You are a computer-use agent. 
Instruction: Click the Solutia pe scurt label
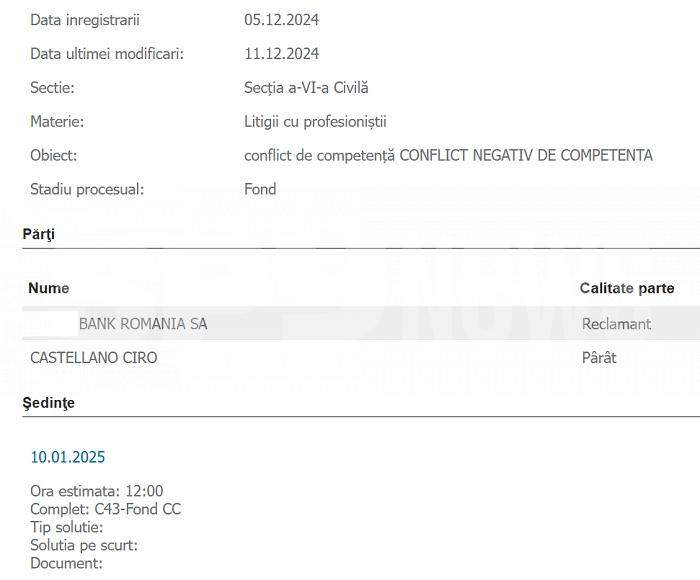click(84, 545)
